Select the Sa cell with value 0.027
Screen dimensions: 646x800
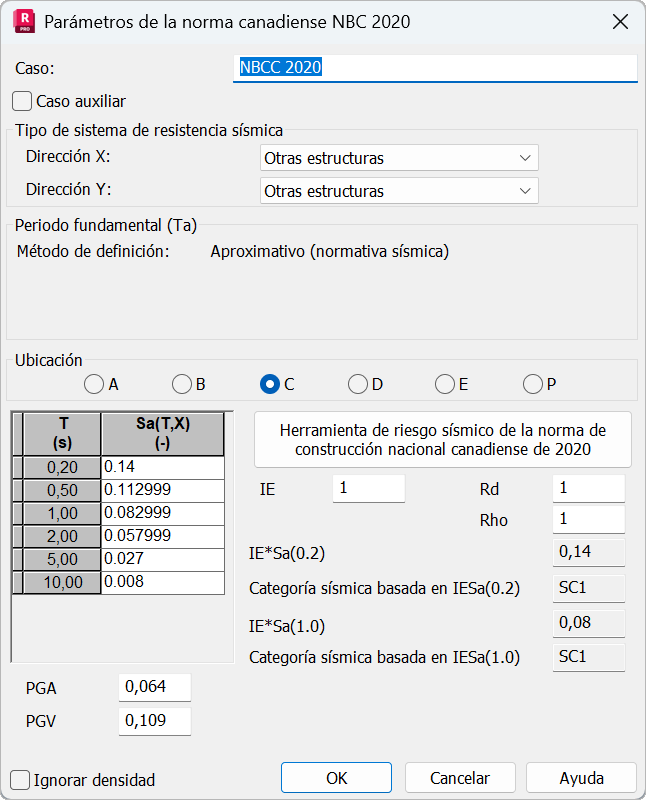click(x=163, y=559)
